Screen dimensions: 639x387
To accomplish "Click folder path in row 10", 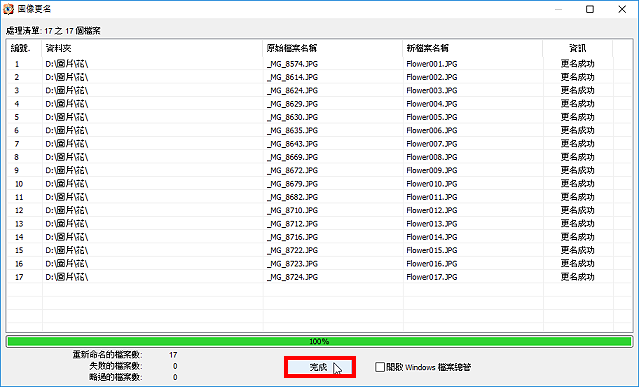I will 66,184.
